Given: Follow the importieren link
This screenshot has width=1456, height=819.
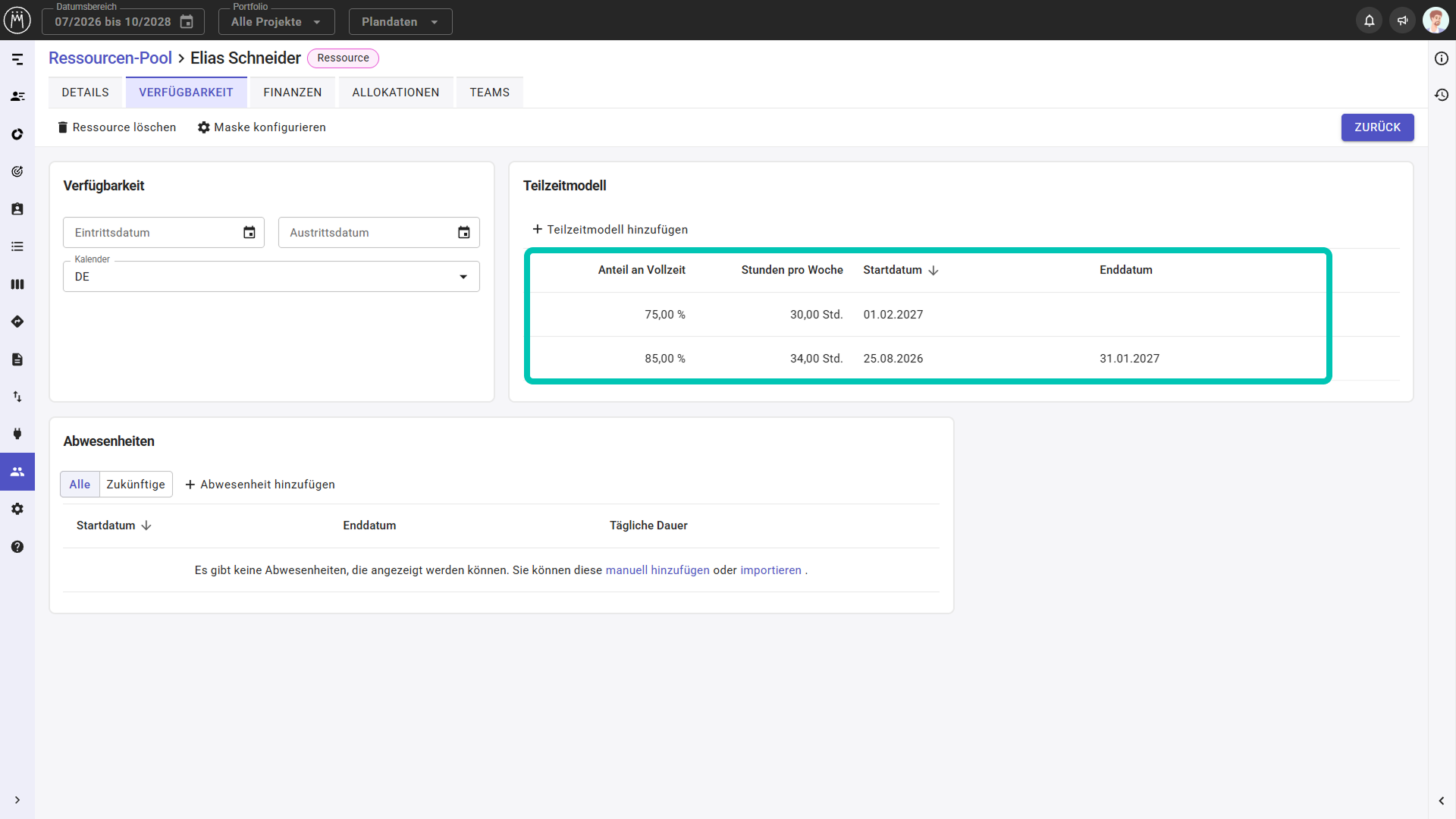Looking at the screenshot, I should [770, 570].
